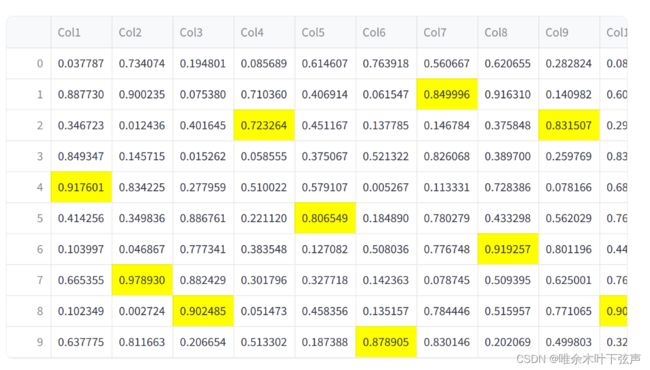Image resolution: width=650 pixels, height=370 pixels.
Task: Select cell 0.780279
Action: pyautogui.click(x=447, y=218)
